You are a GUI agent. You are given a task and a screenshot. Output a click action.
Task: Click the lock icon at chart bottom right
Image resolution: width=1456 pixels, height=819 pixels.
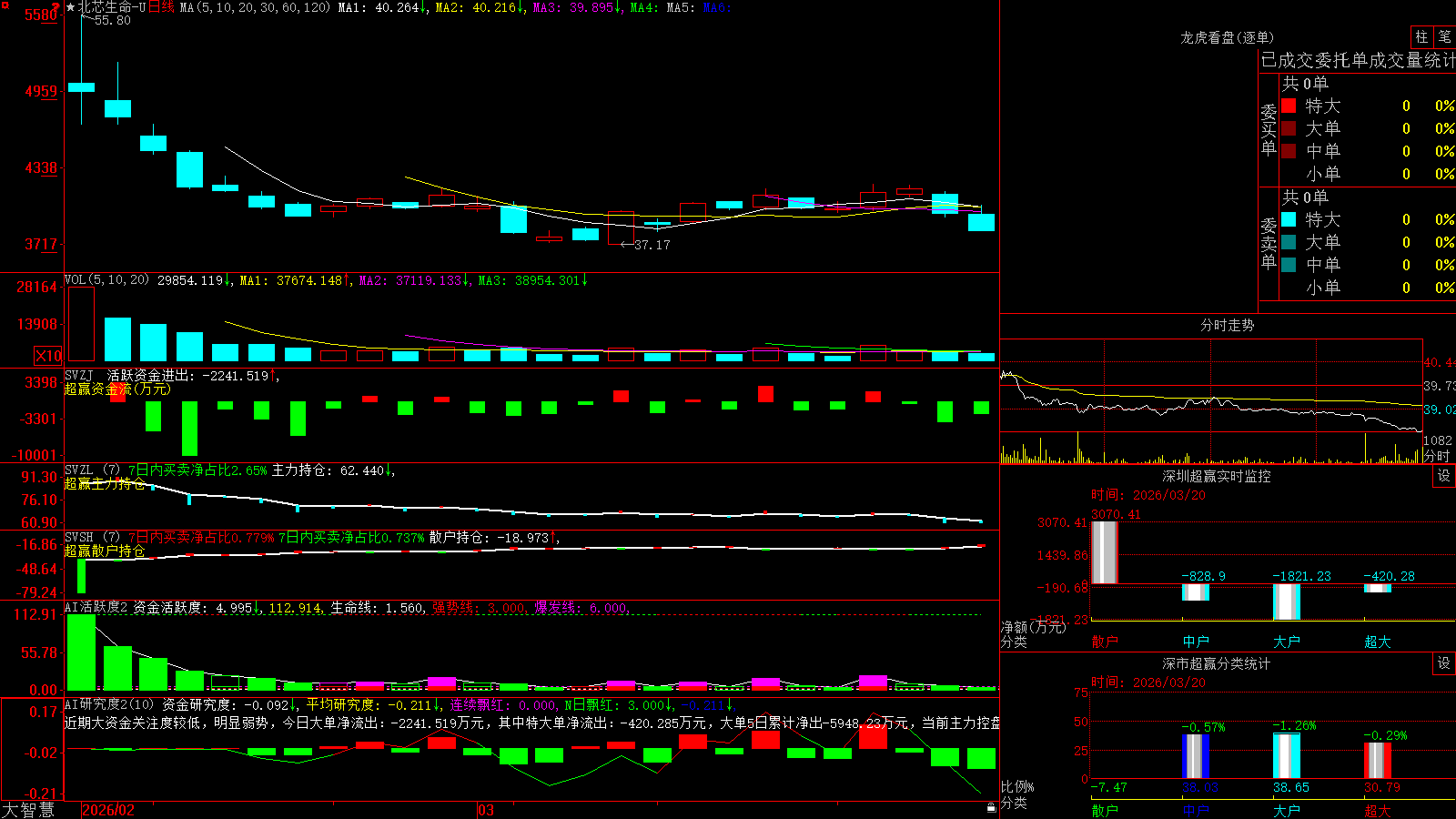click(x=991, y=807)
